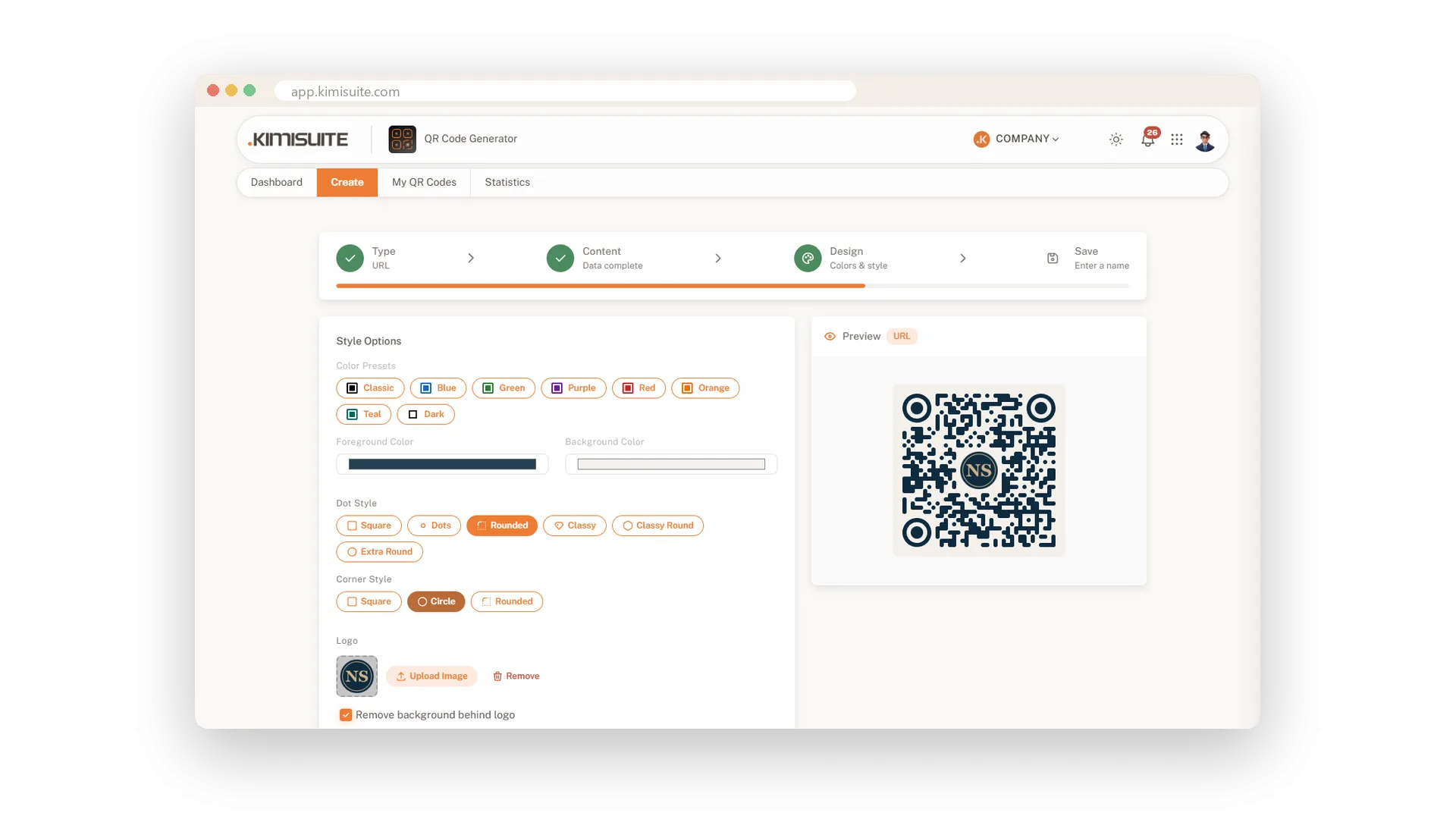
Task: Click the Type step green checkmark
Action: tap(350, 258)
